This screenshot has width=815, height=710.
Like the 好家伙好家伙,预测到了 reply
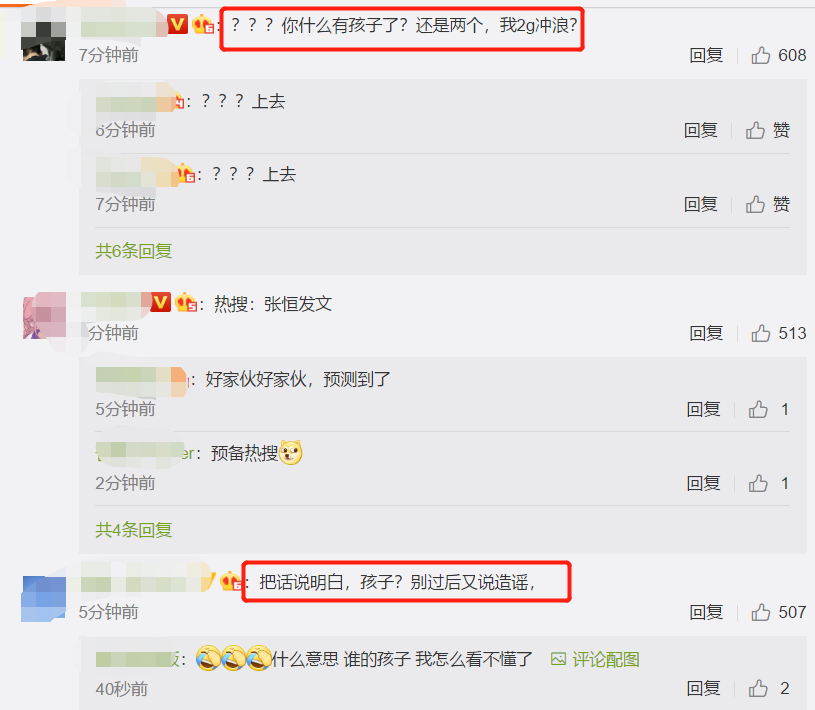tap(758, 410)
